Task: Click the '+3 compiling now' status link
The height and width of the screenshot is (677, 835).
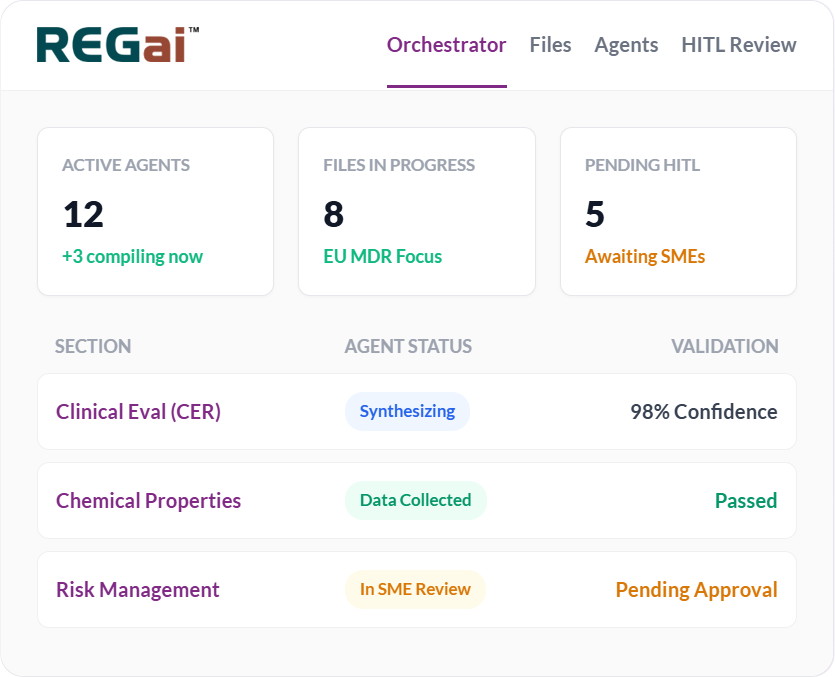Action: [128, 256]
